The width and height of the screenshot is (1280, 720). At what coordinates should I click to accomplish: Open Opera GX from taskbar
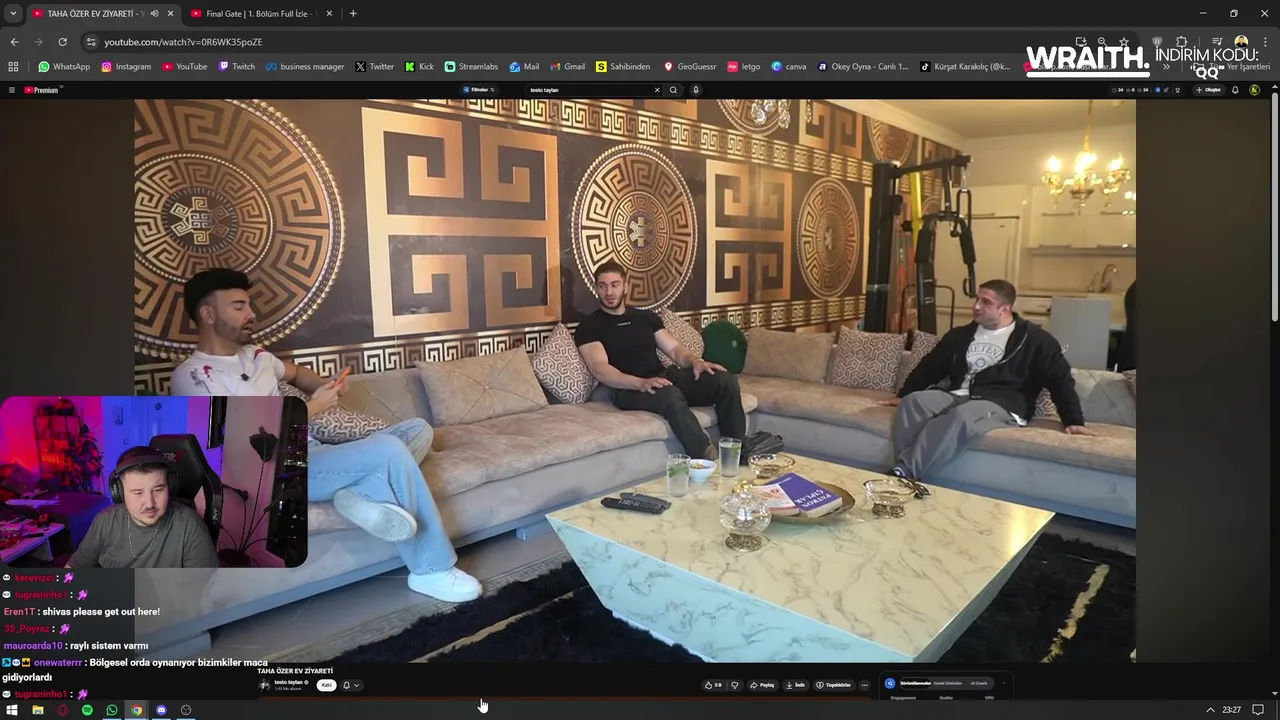coord(62,710)
